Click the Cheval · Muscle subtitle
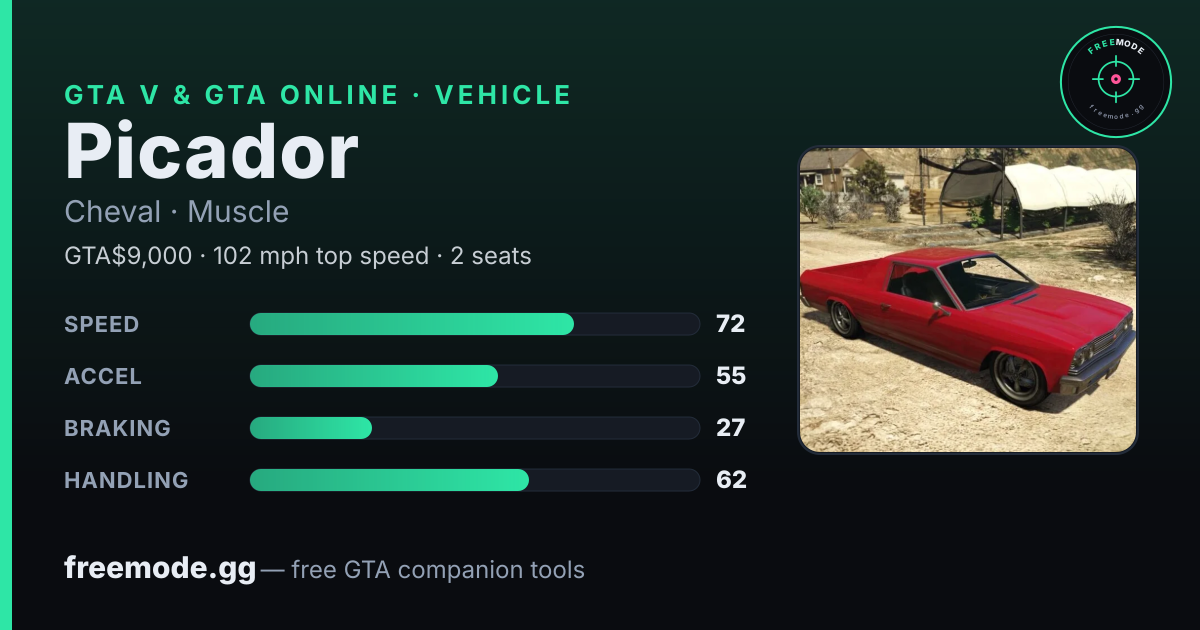Image resolution: width=1200 pixels, height=630 pixels. tap(176, 212)
